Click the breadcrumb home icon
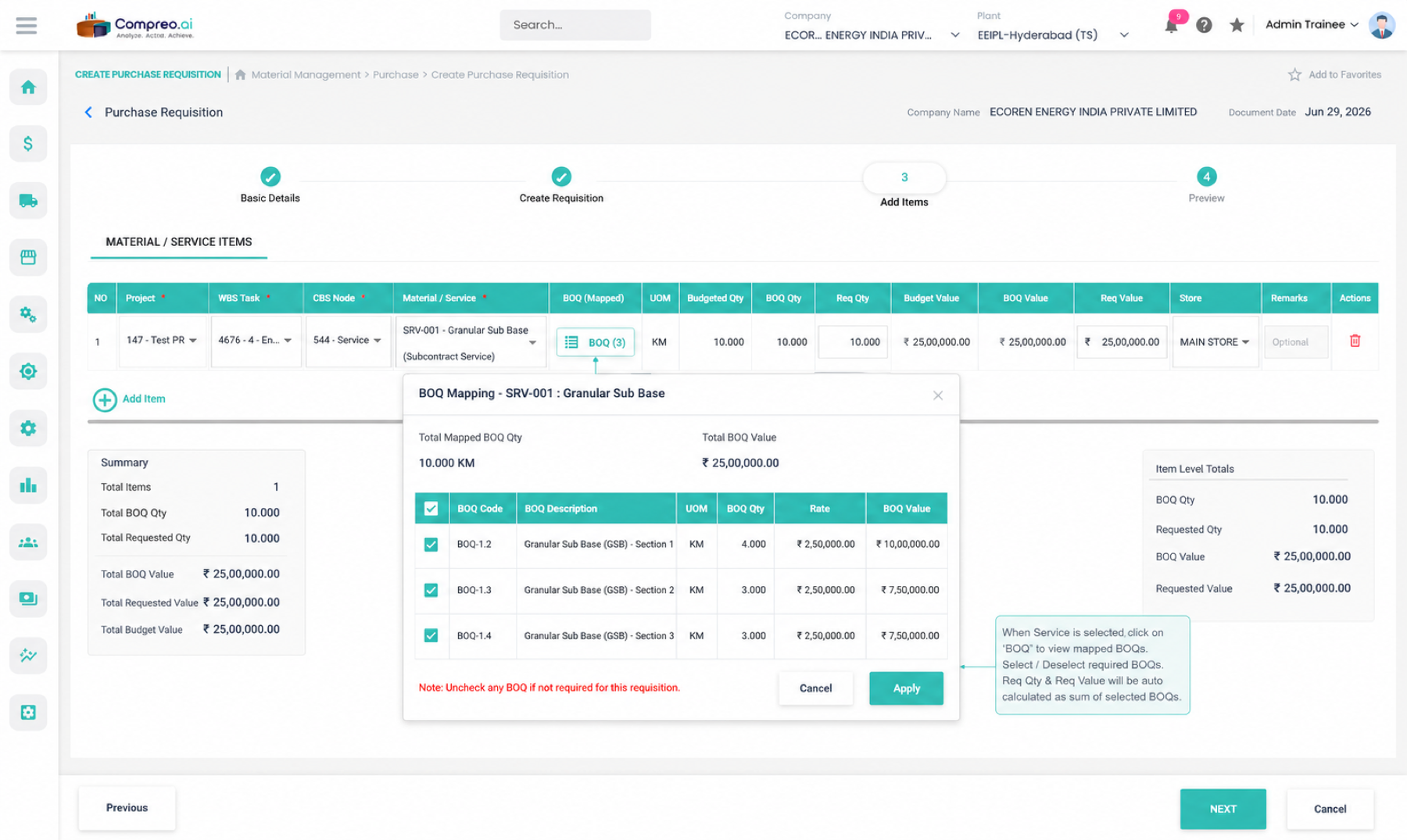 (241, 75)
